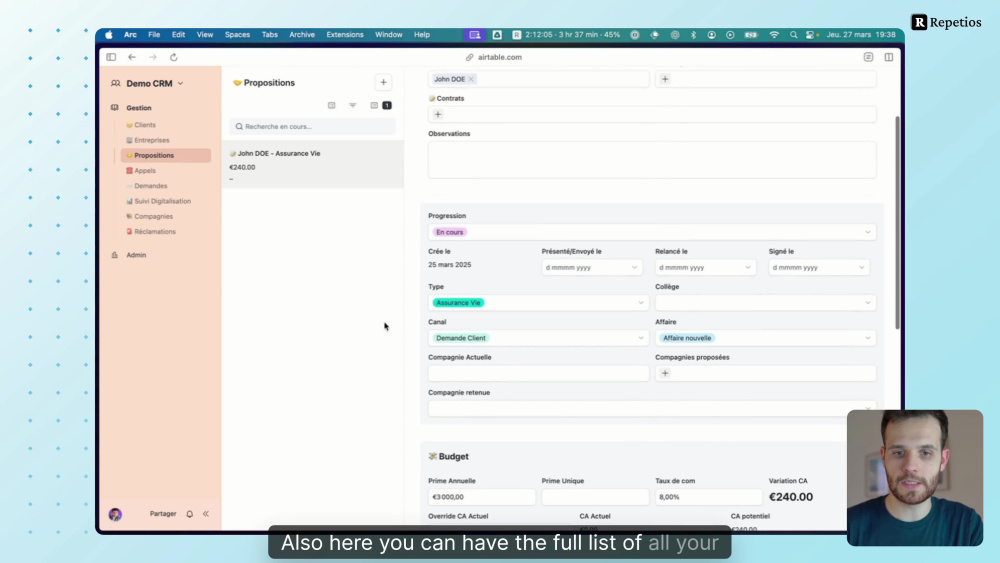Open the Affaire dropdown
The image size is (1000, 563).
click(765, 338)
